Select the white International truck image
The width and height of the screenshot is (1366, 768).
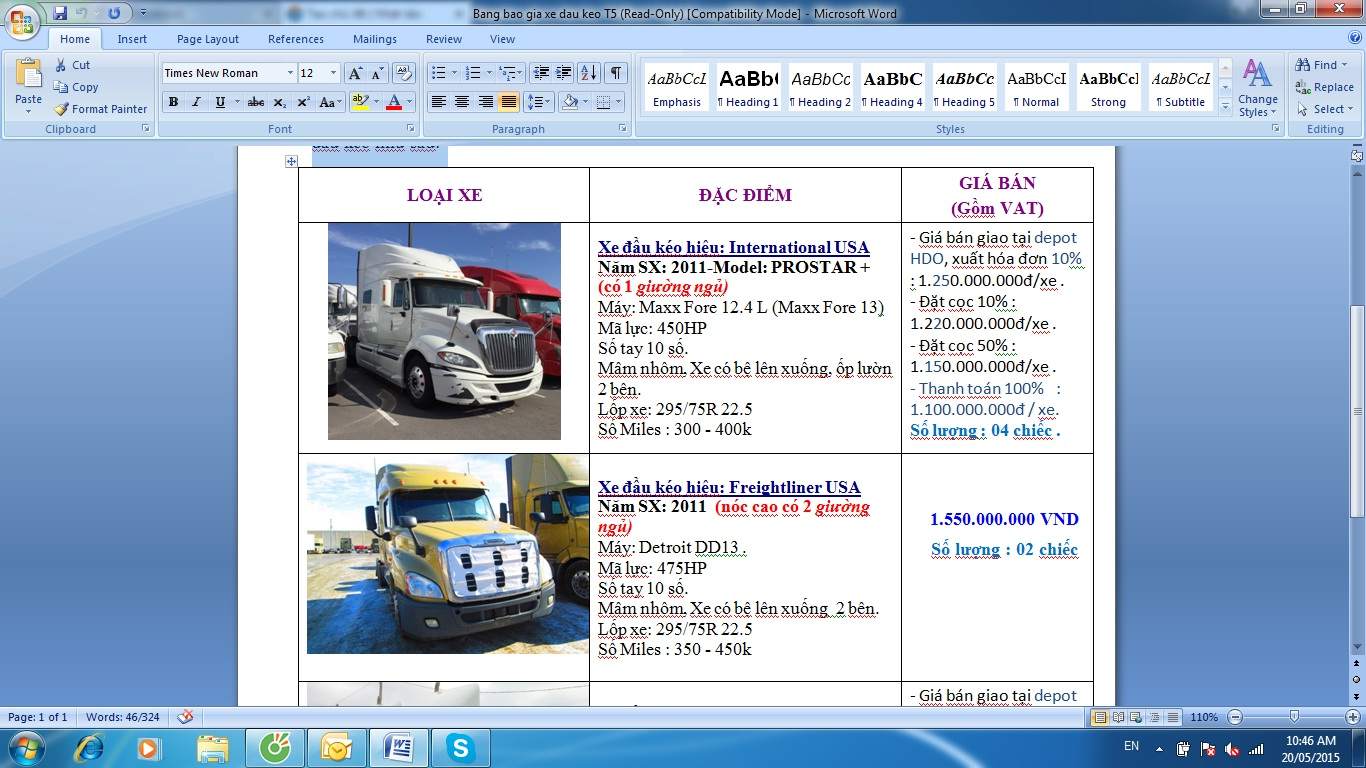click(444, 331)
